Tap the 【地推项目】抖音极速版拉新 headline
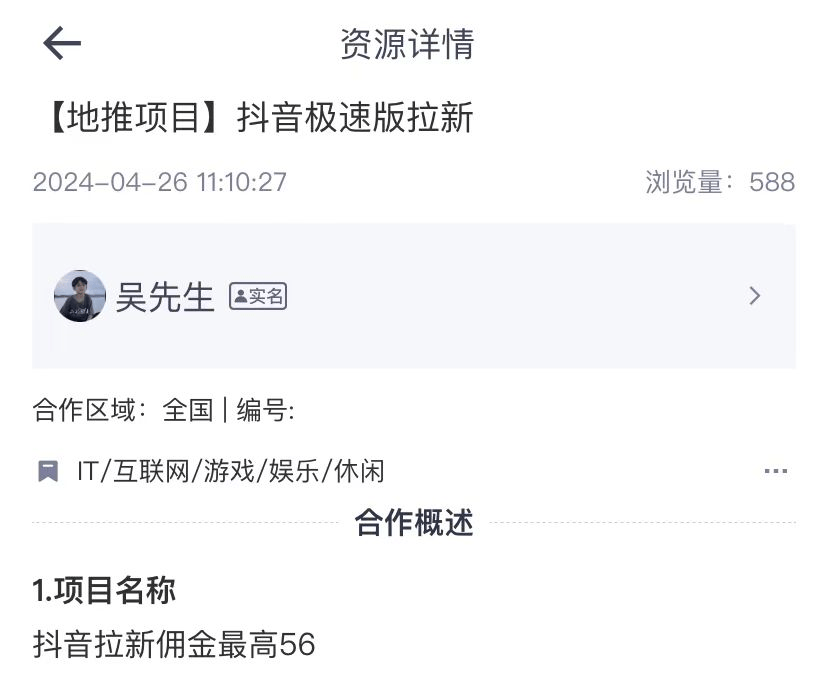The width and height of the screenshot is (828, 699). coord(260,117)
